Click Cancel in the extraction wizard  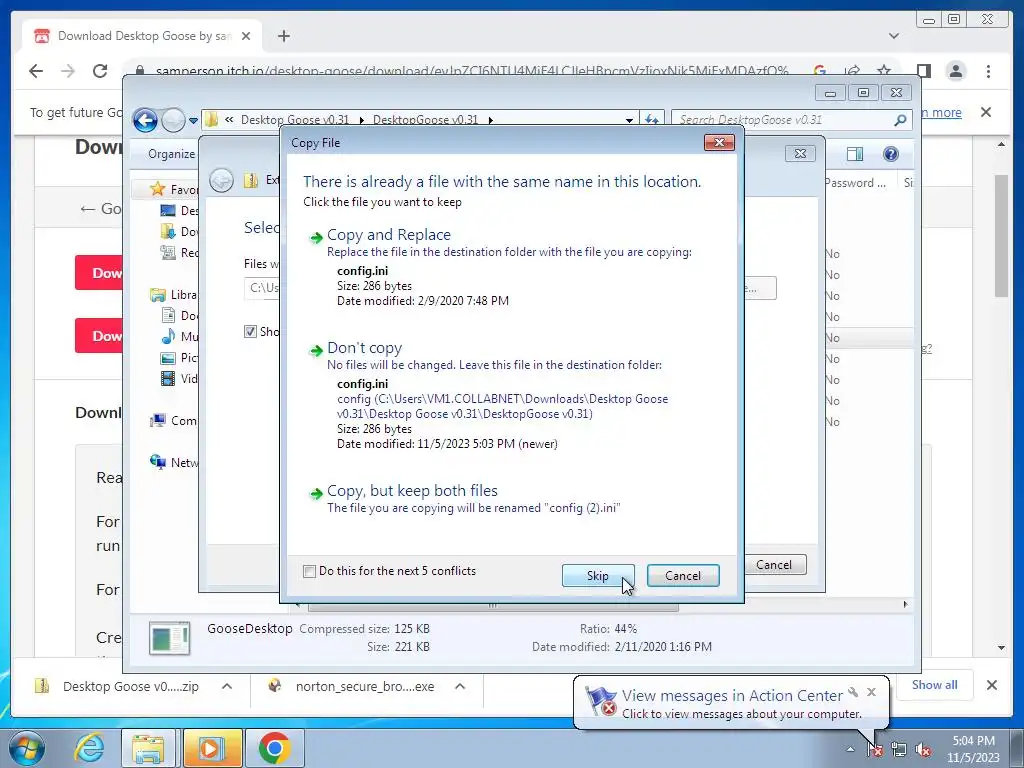click(774, 565)
